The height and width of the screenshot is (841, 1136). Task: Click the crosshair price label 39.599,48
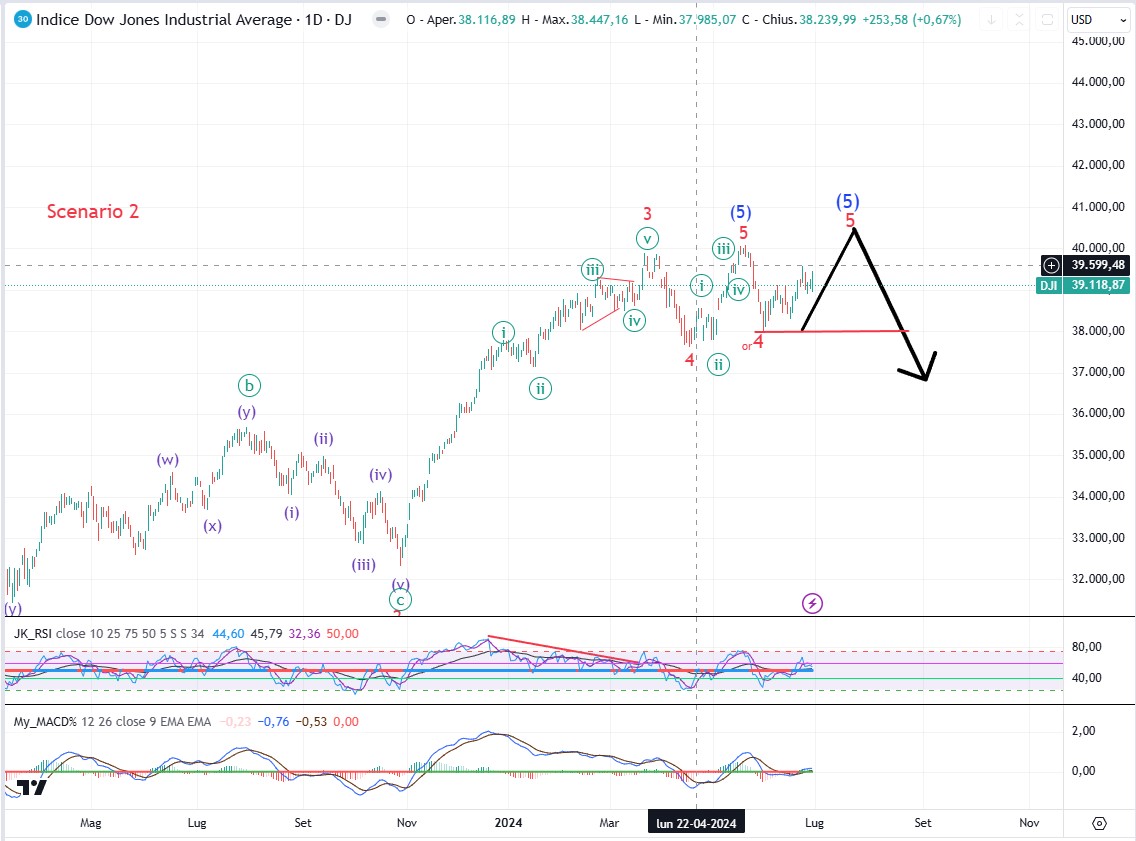(1098, 265)
